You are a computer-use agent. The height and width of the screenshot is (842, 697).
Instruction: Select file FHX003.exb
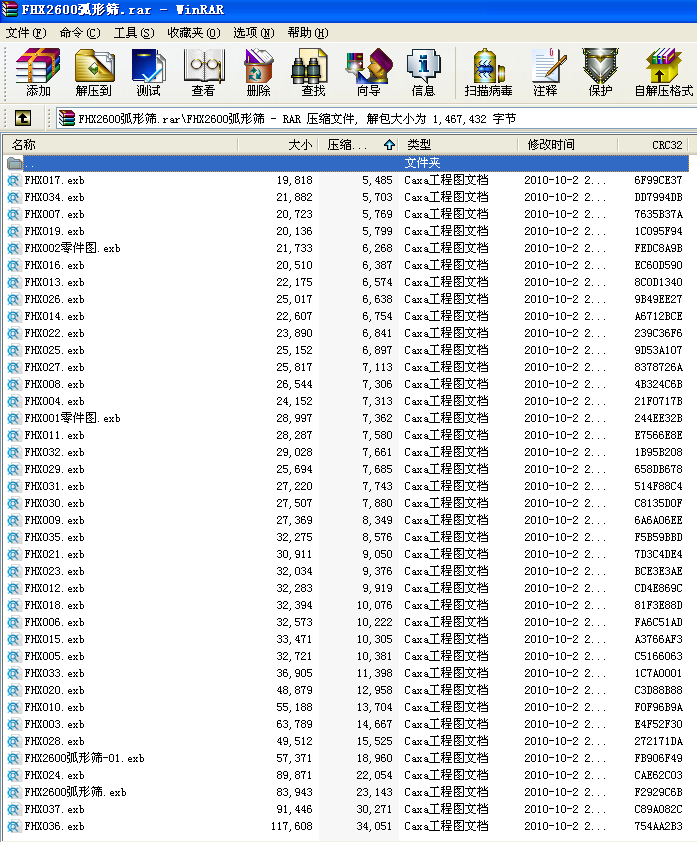[x=54, y=724]
